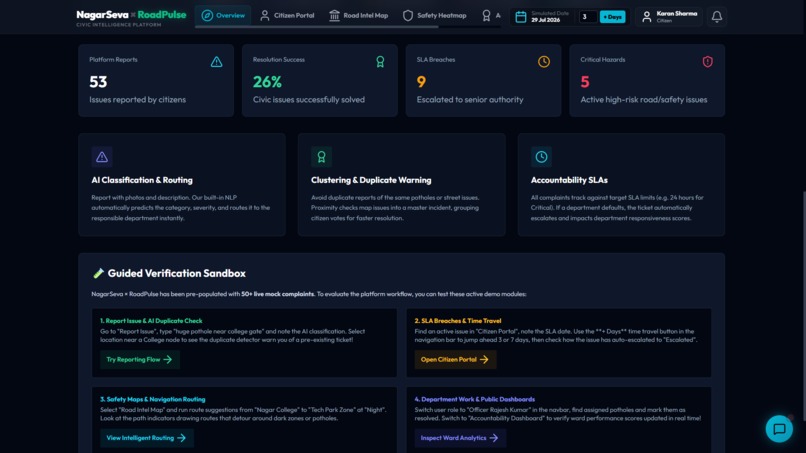Click 'AI Classification & Routing' heading

142,180
